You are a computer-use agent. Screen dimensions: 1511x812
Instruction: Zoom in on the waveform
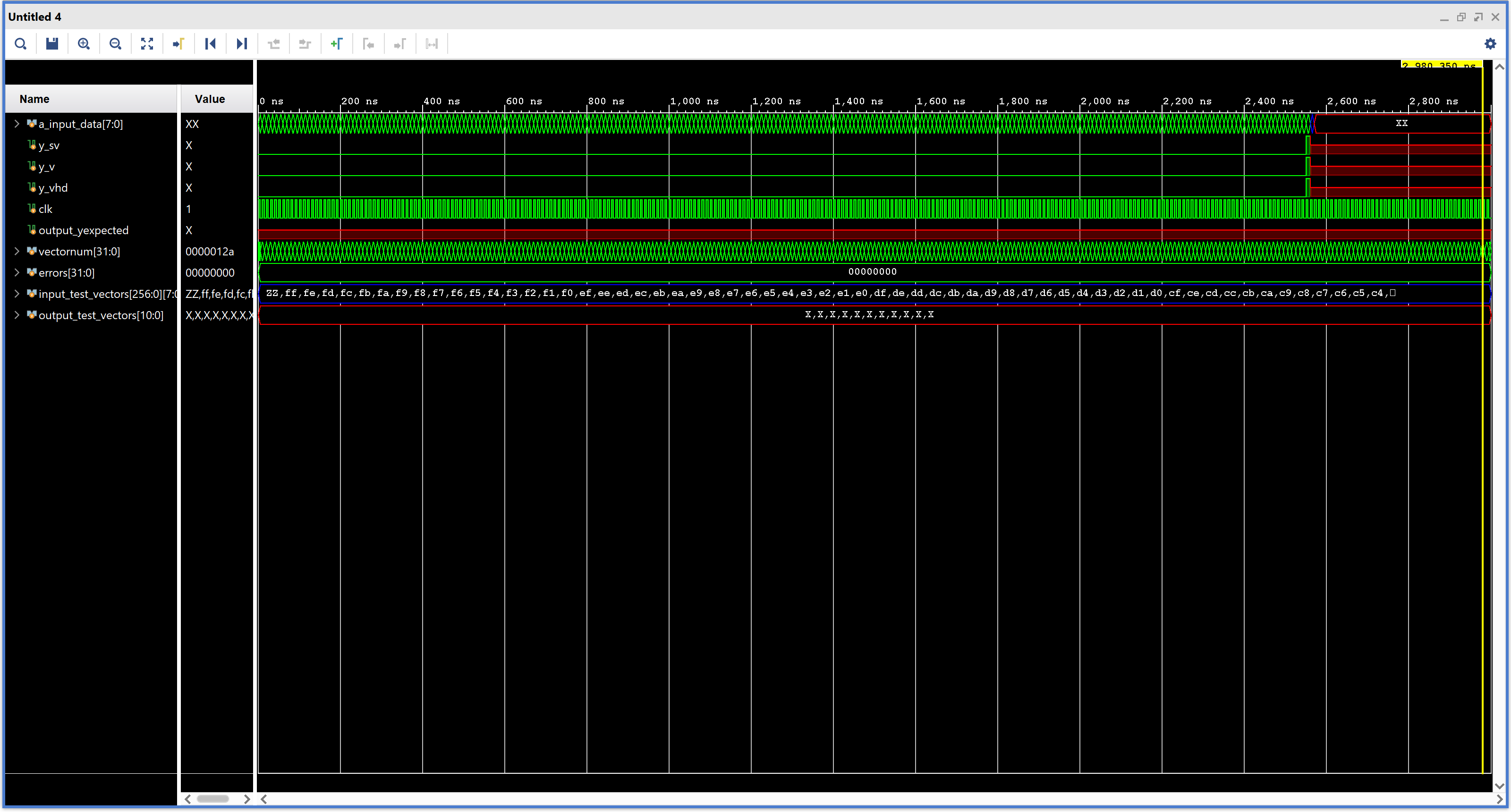click(x=84, y=44)
